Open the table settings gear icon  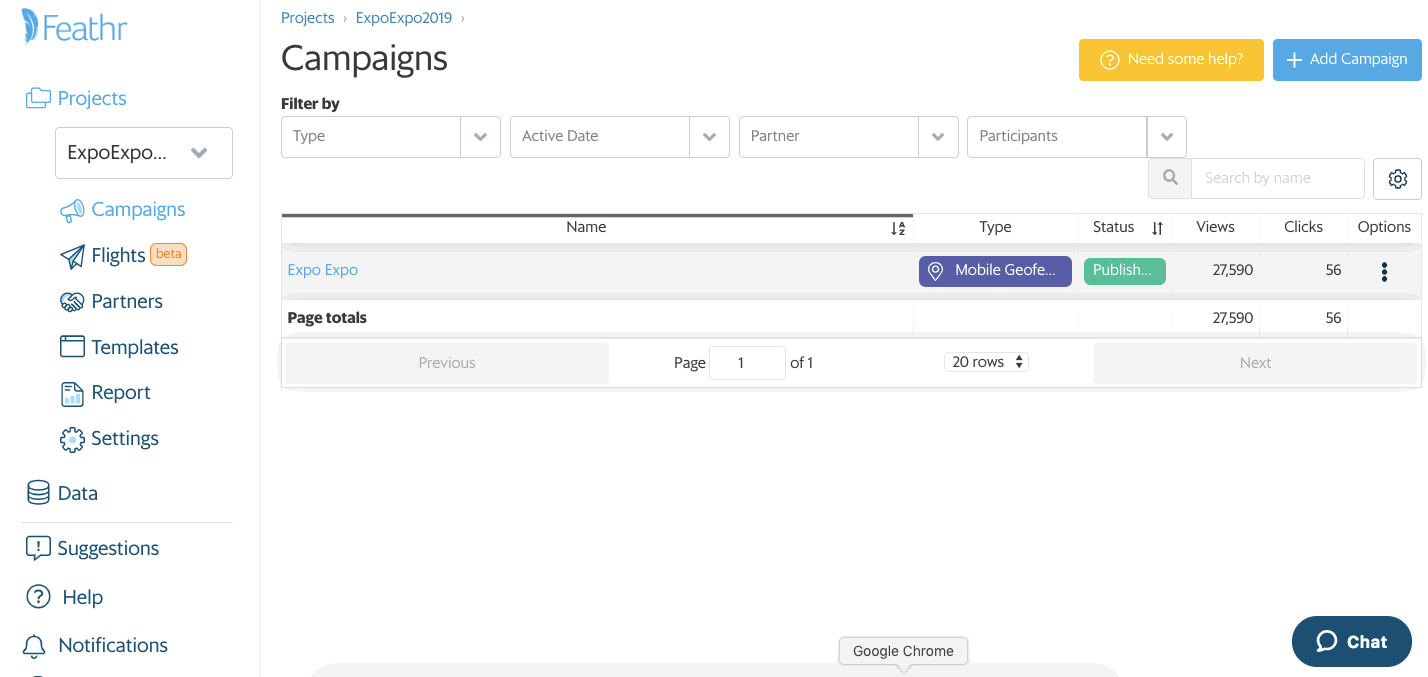point(1397,179)
